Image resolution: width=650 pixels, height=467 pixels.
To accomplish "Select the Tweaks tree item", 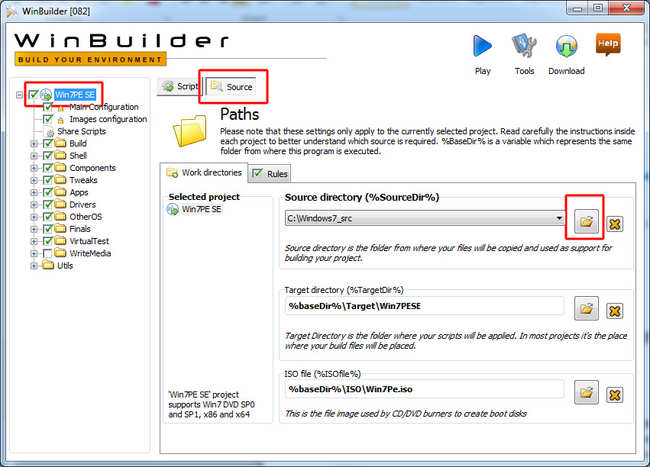I will click(x=83, y=180).
